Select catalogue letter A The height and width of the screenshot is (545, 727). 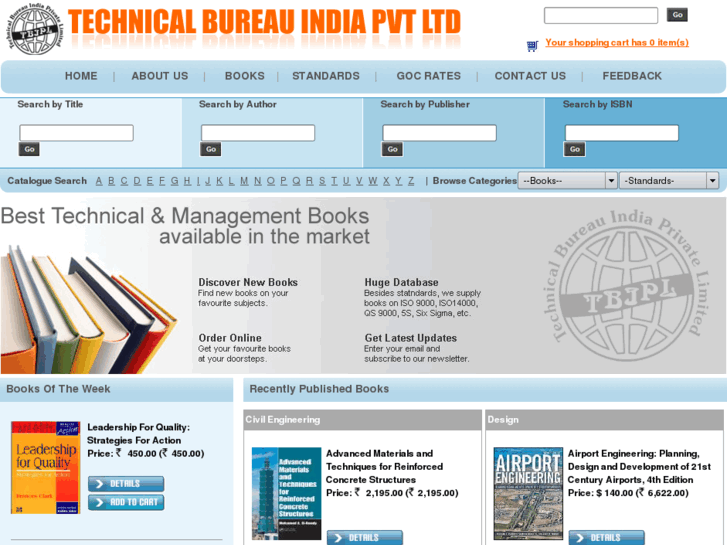click(99, 181)
